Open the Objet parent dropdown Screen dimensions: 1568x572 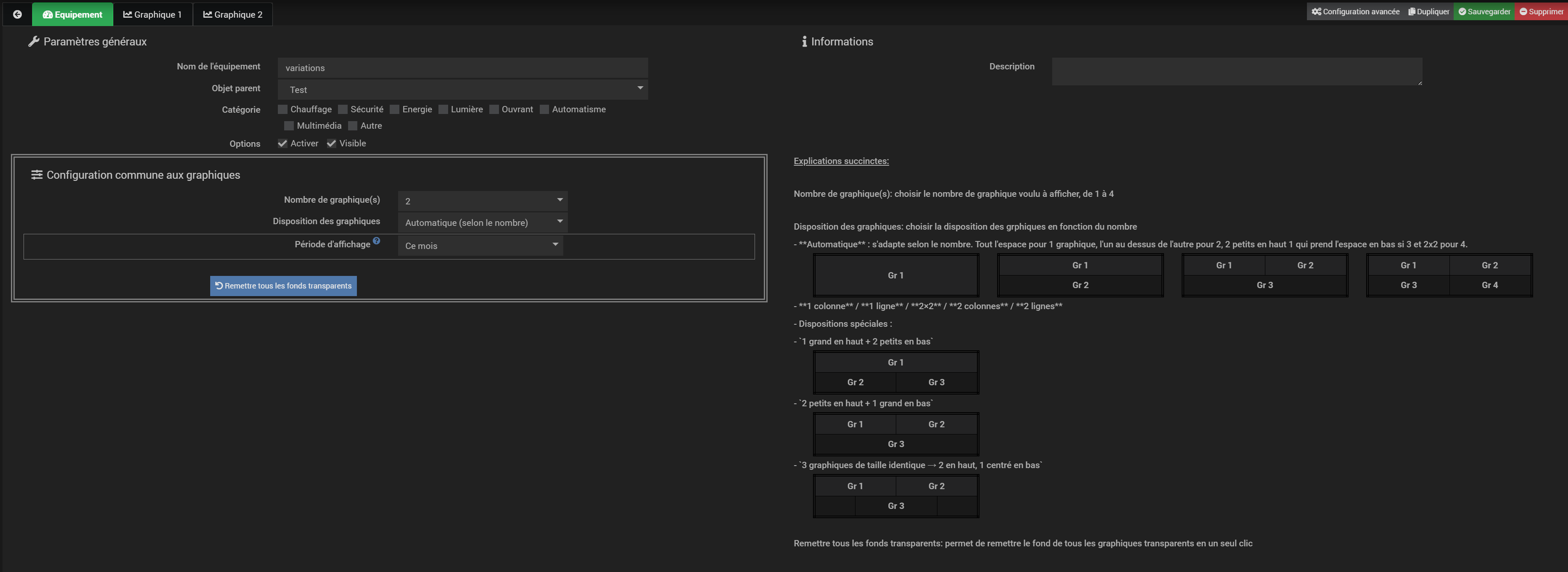pos(462,90)
